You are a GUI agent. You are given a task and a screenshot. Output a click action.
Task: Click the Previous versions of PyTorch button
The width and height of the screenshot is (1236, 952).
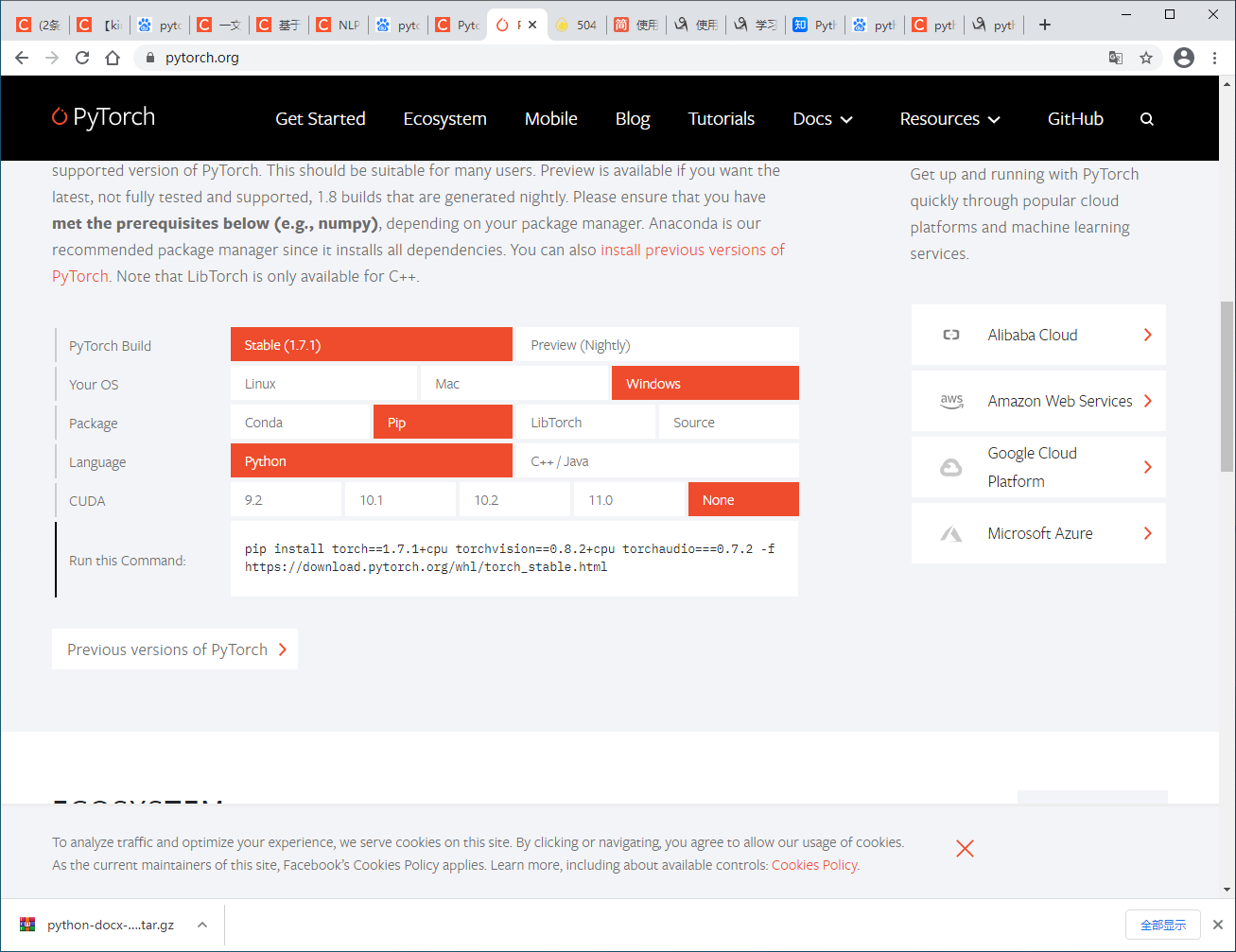coord(174,649)
